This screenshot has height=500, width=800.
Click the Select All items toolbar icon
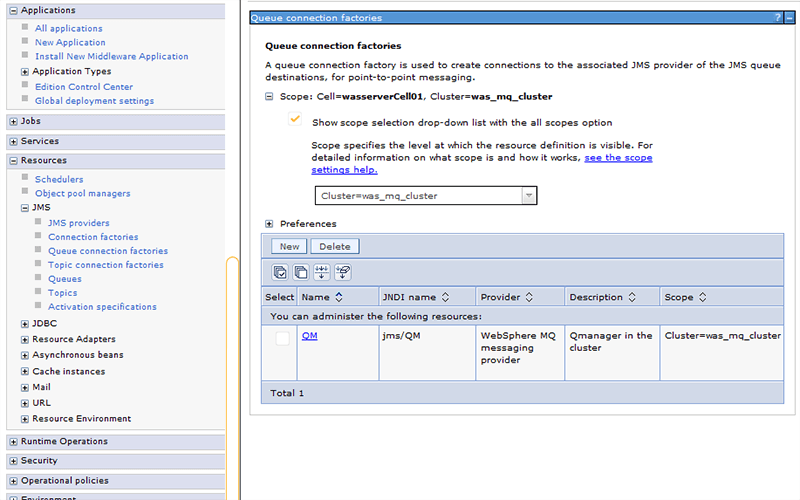click(x=280, y=272)
